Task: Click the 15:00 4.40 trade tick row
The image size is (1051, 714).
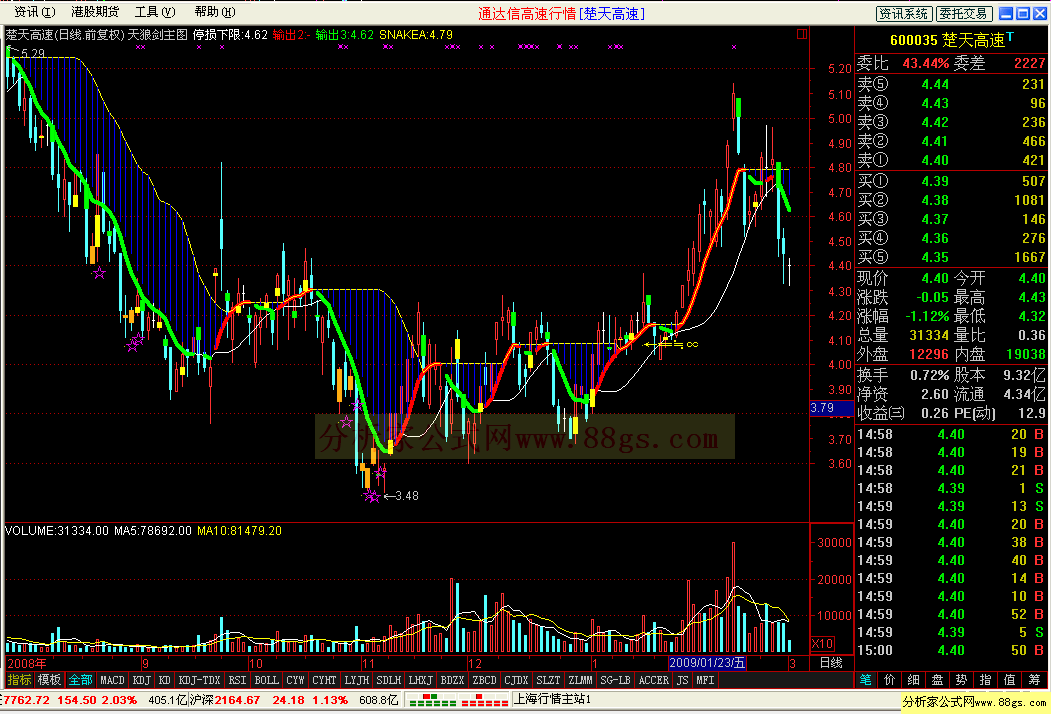Action: click(952, 650)
